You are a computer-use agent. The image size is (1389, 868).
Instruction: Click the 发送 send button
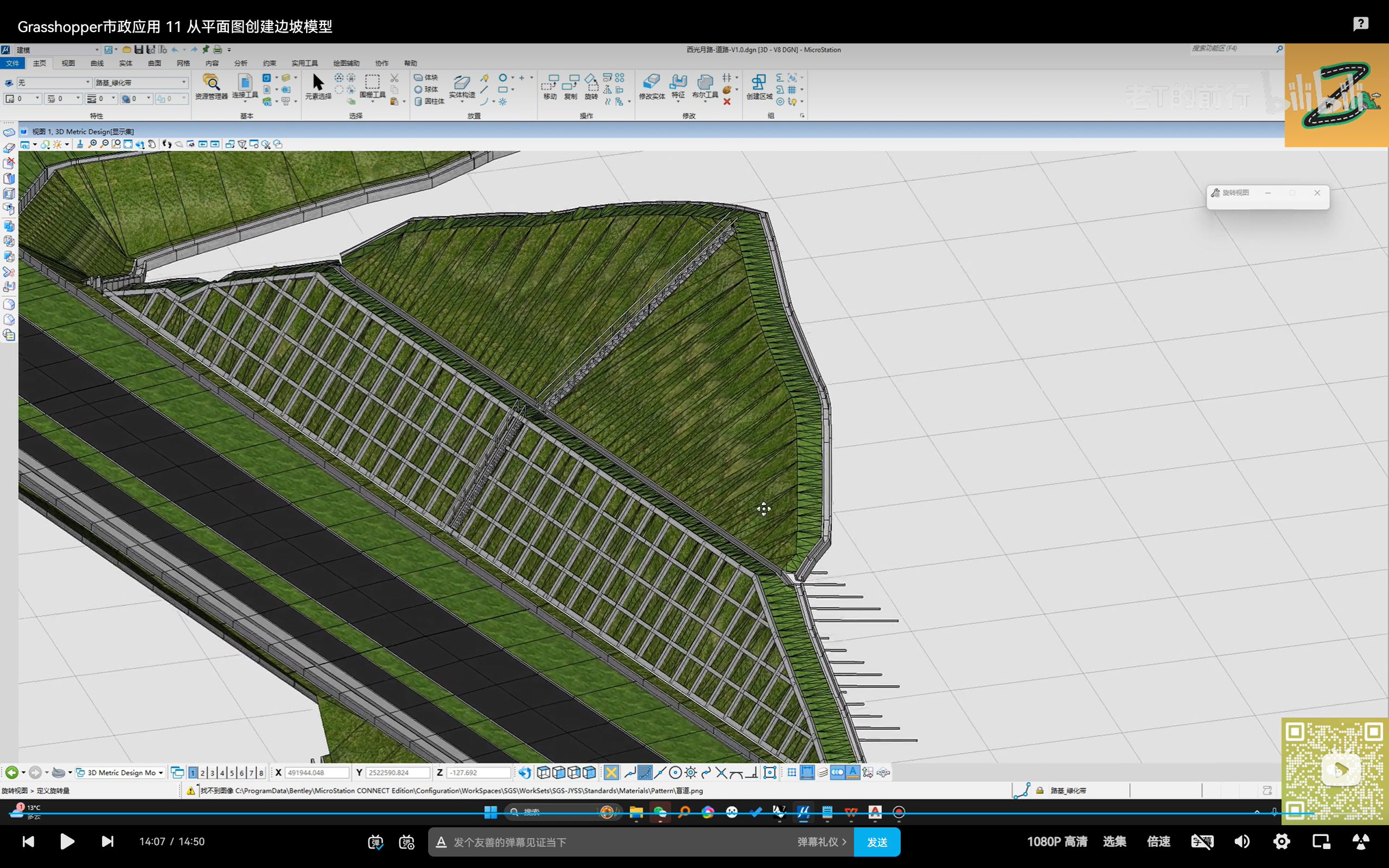pos(876,842)
